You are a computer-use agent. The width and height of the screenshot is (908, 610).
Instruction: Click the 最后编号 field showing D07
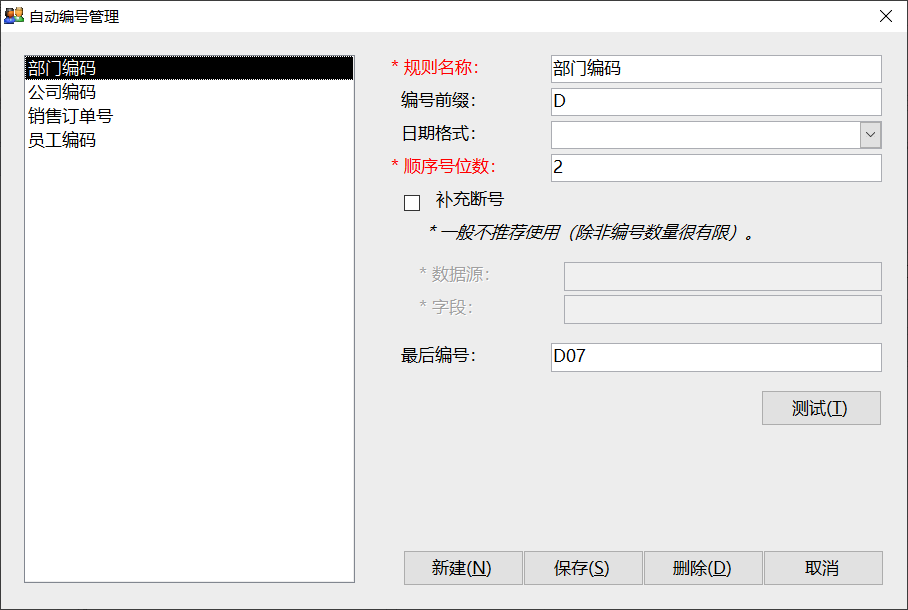coord(716,357)
